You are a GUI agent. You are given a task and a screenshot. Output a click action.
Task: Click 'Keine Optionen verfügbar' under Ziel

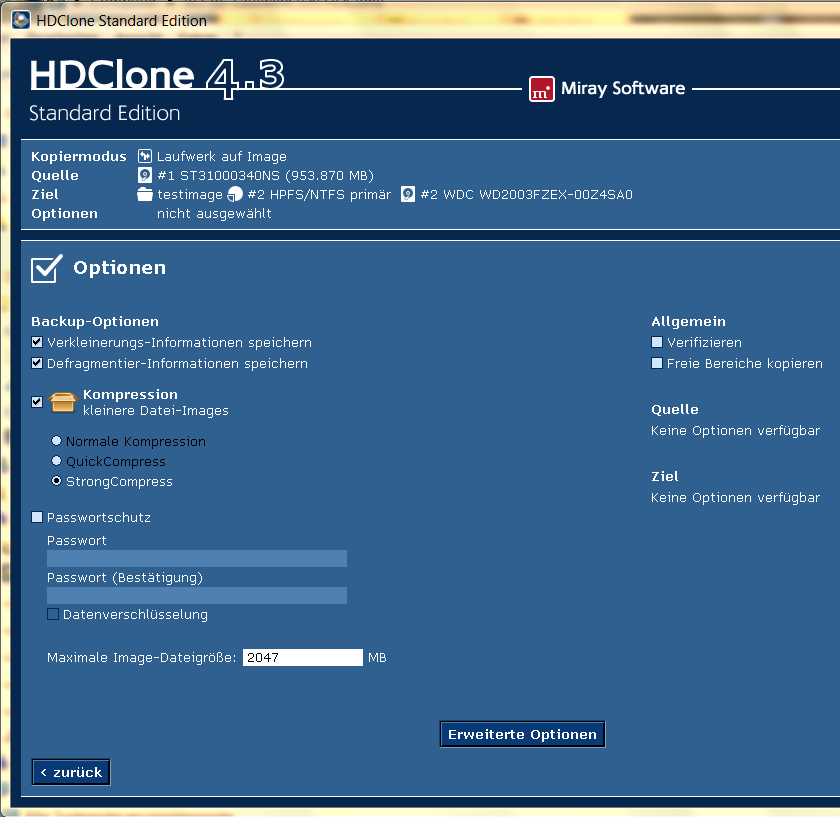click(736, 498)
